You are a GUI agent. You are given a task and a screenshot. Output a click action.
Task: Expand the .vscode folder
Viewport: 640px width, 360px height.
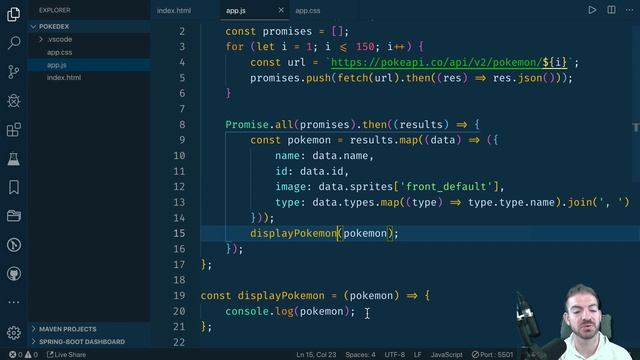click(89, 40)
